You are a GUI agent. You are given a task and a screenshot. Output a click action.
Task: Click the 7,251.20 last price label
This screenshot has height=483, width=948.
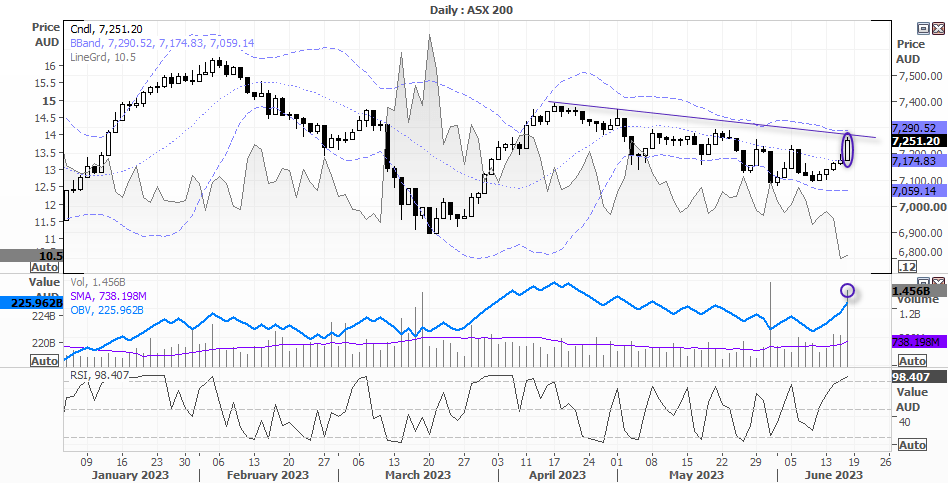pyautogui.click(x=917, y=141)
